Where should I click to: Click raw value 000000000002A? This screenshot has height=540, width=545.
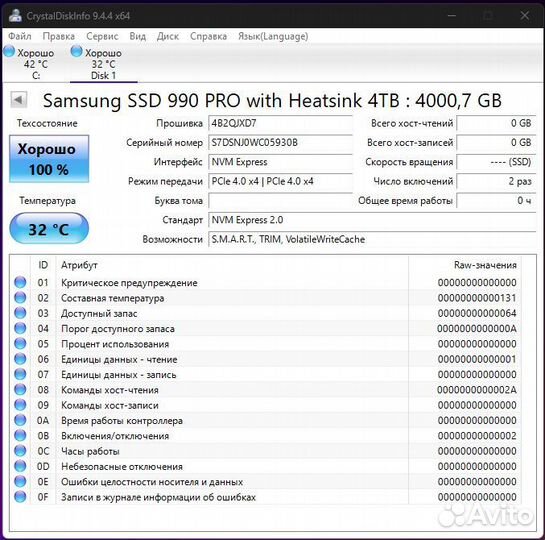(477, 390)
